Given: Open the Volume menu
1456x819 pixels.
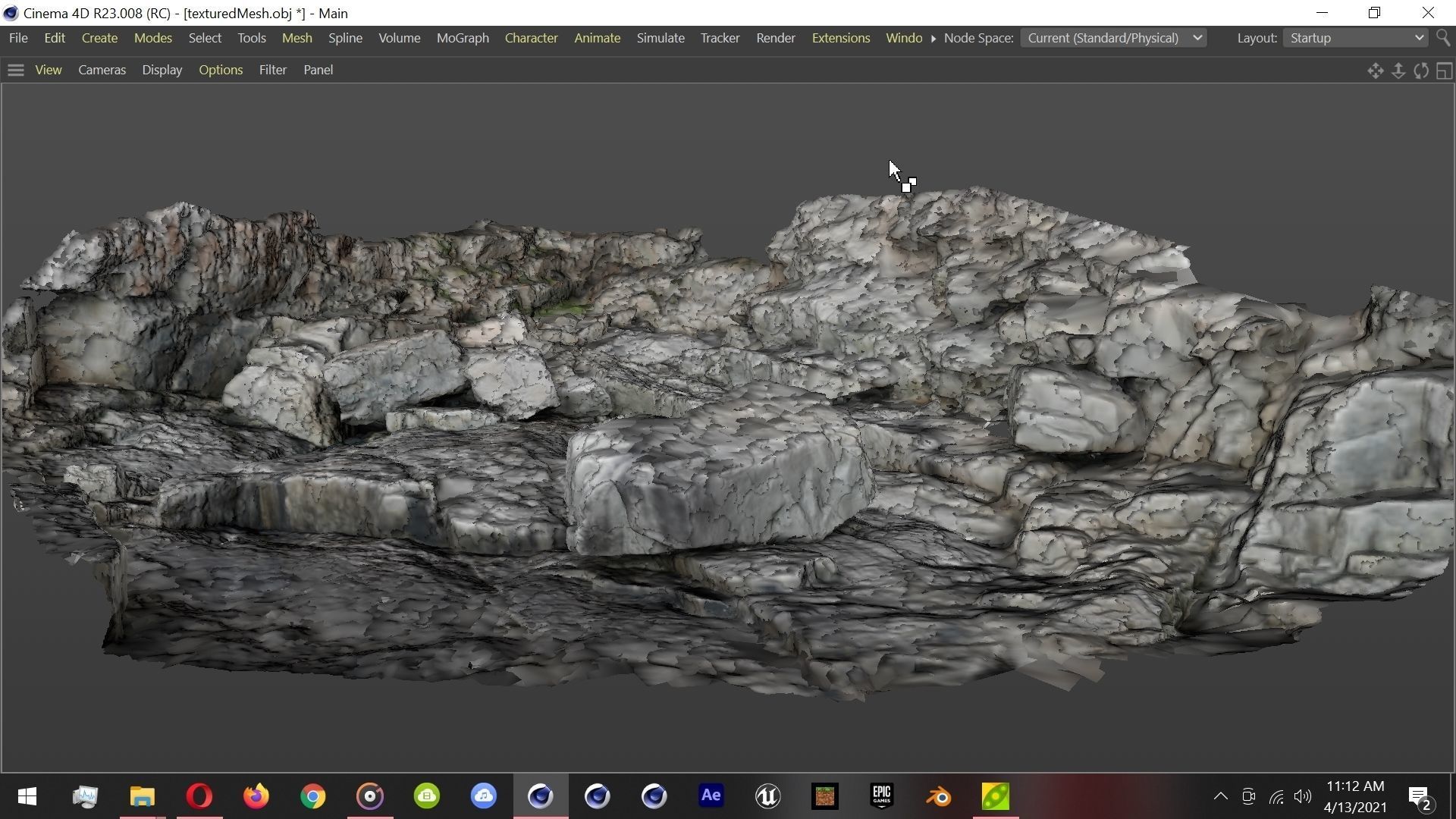Looking at the screenshot, I should pyautogui.click(x=400, y=38).
